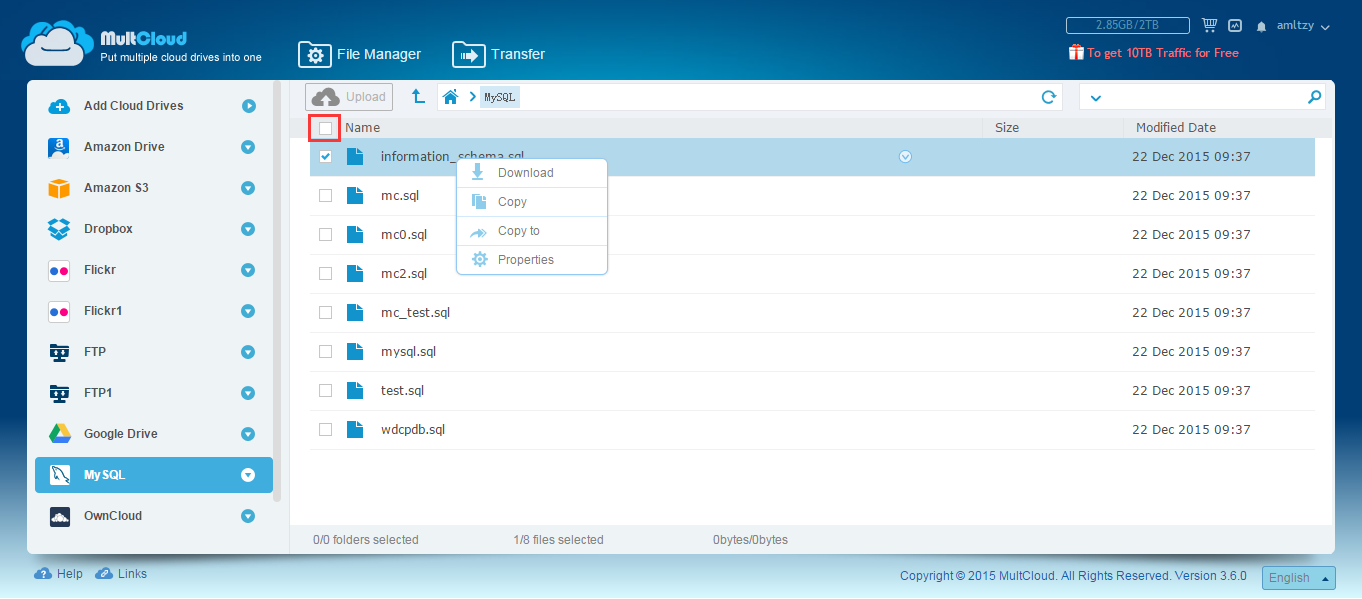Check the test.sql checkbox

click(x=325, y=391)
